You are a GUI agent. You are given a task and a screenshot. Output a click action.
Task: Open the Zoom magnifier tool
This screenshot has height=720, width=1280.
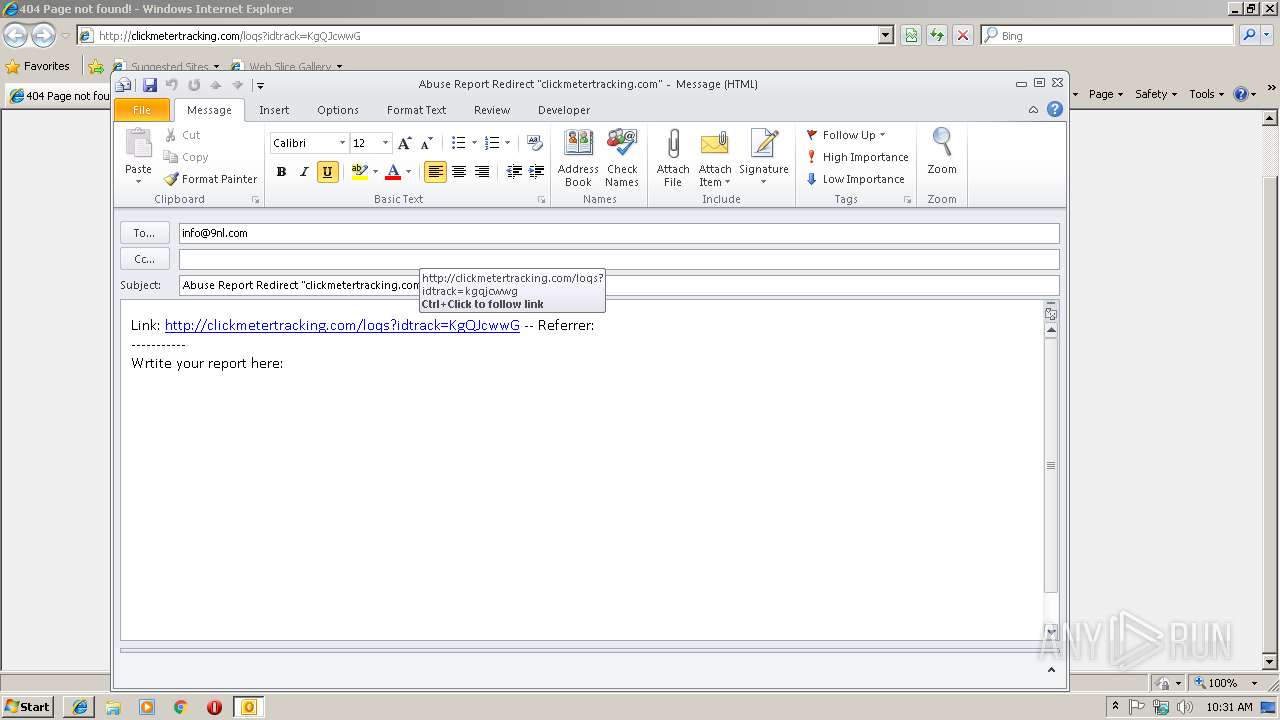942,152
